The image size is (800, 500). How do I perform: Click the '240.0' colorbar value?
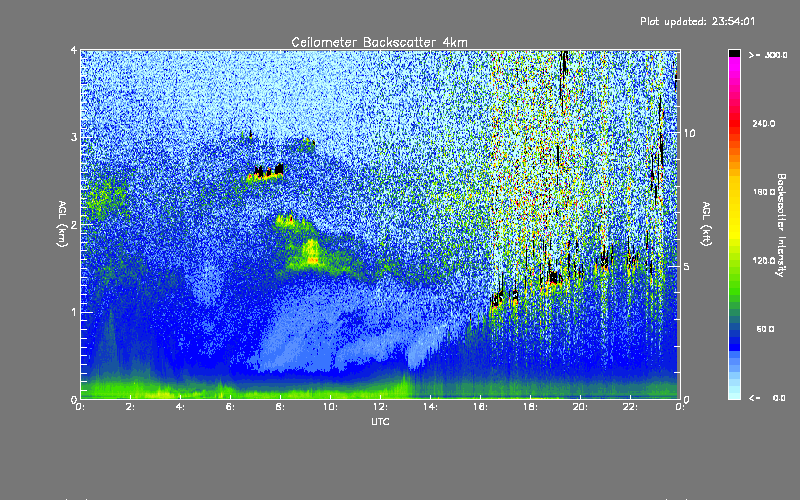pos(764,123)
